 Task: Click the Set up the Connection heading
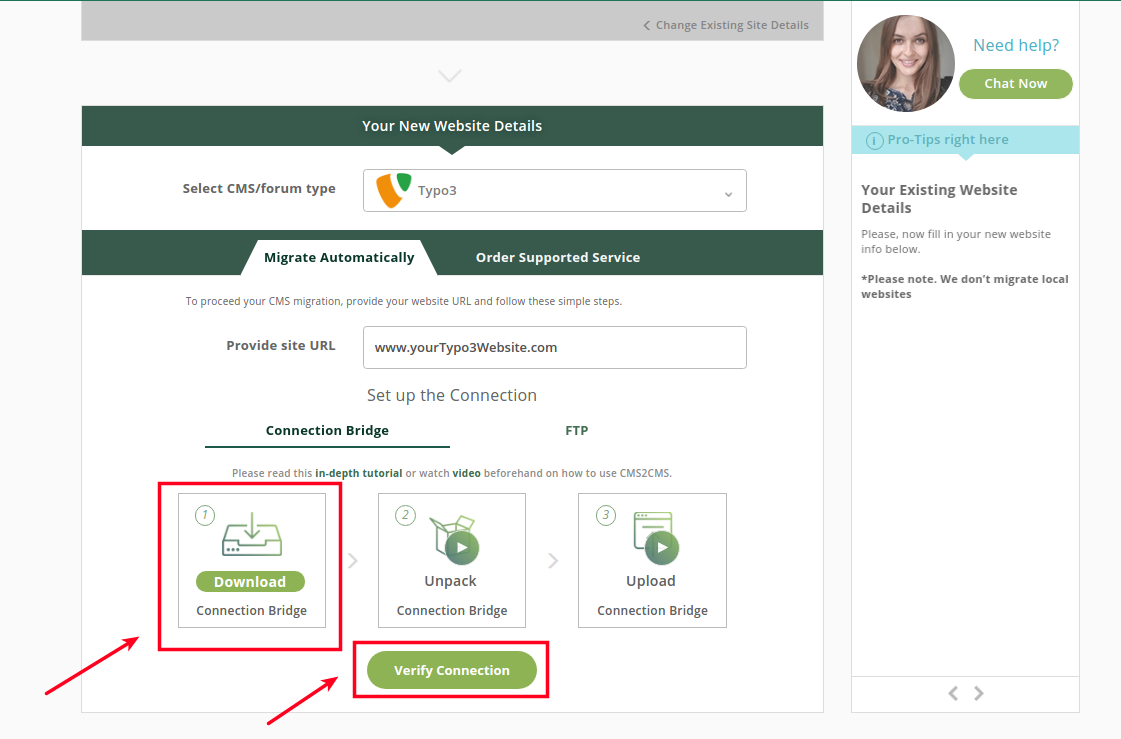point(452,395)
